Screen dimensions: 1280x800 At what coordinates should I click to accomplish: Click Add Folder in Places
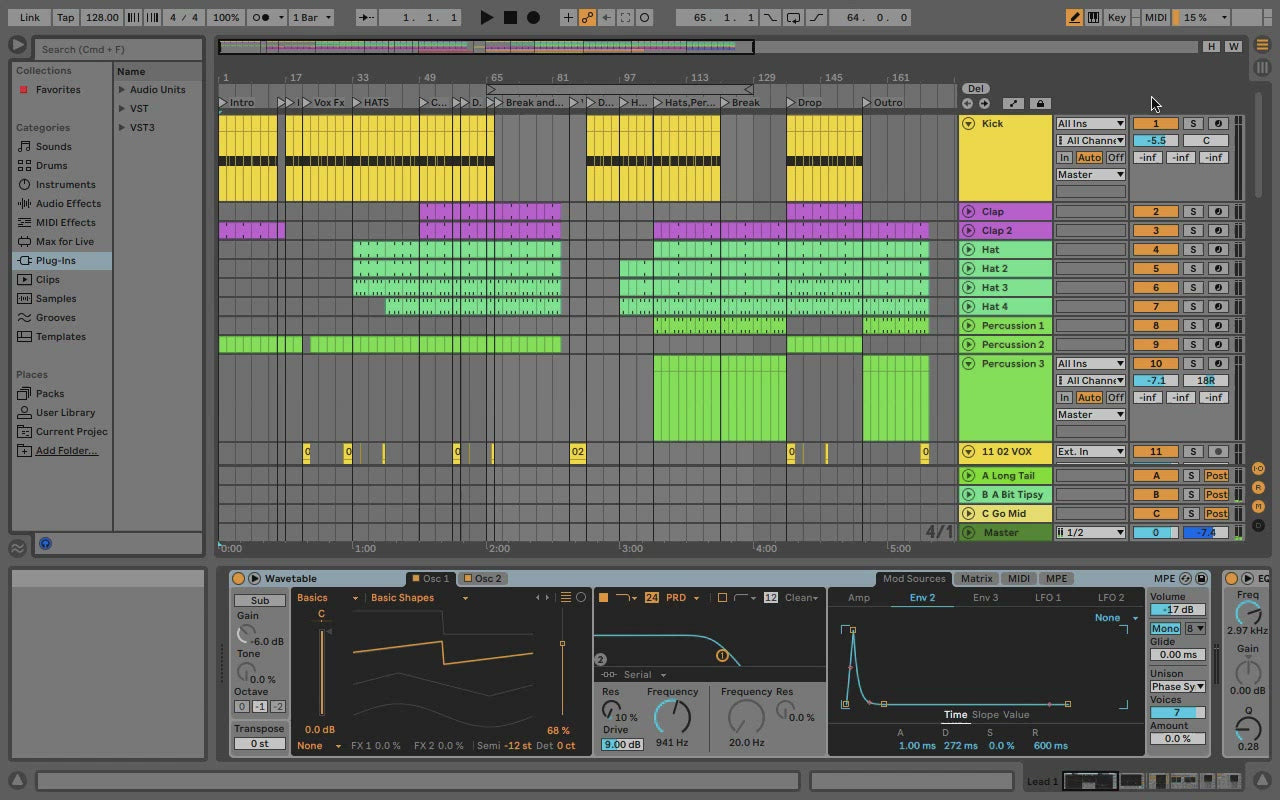(x=66, y=451)
